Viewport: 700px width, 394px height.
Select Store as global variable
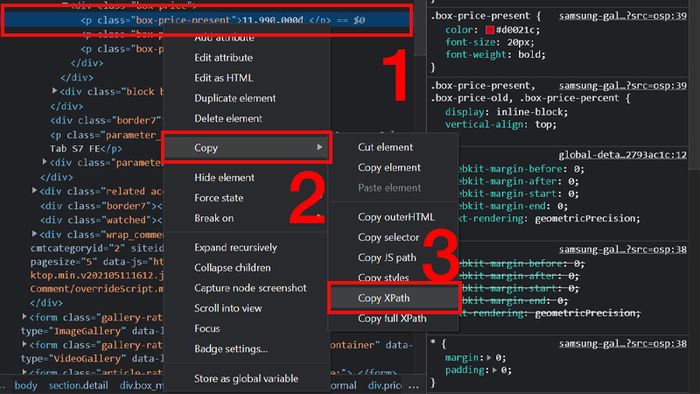(x=246, y=378)
